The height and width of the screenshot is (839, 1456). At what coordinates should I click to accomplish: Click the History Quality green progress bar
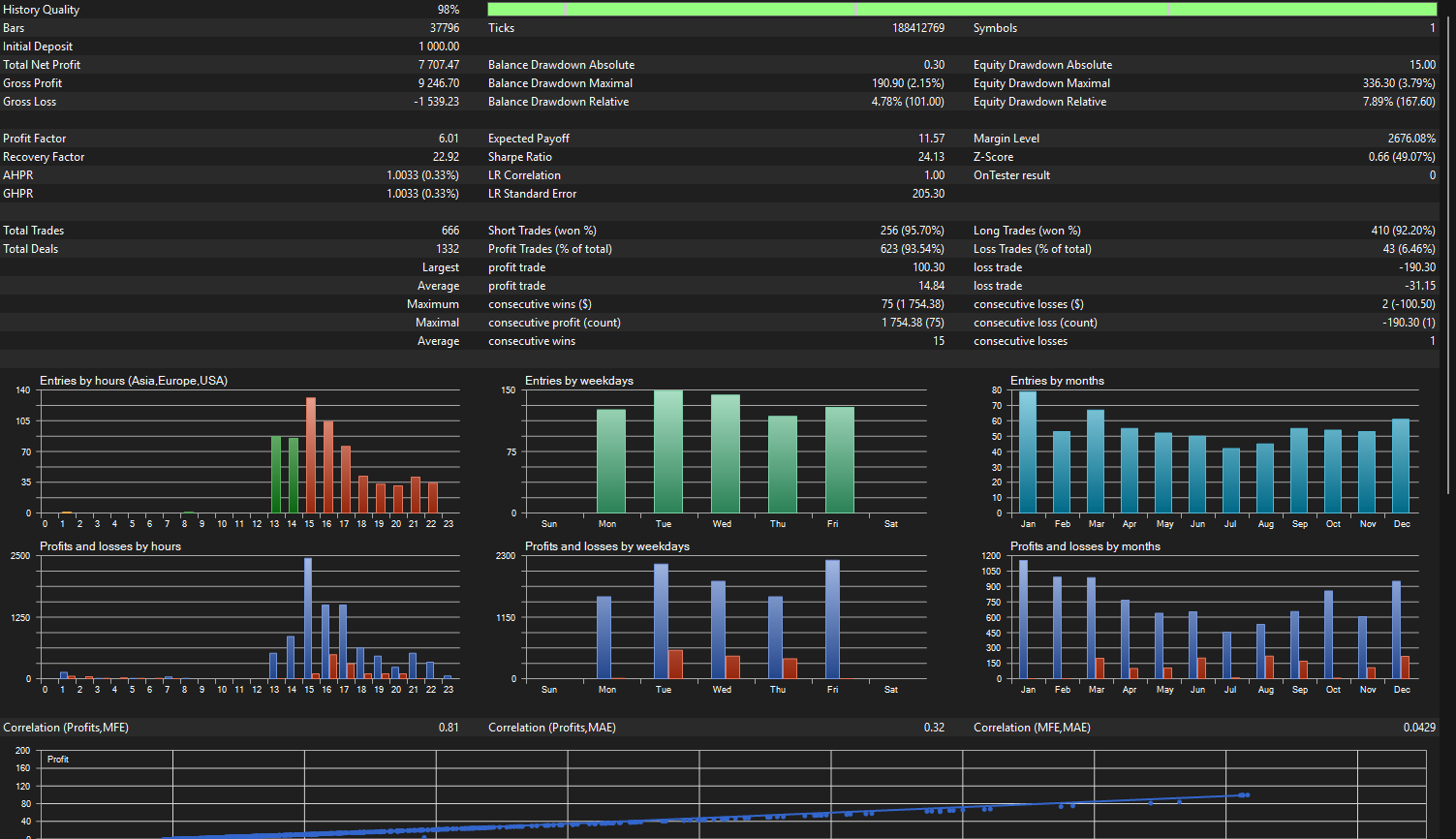point(962,9)
